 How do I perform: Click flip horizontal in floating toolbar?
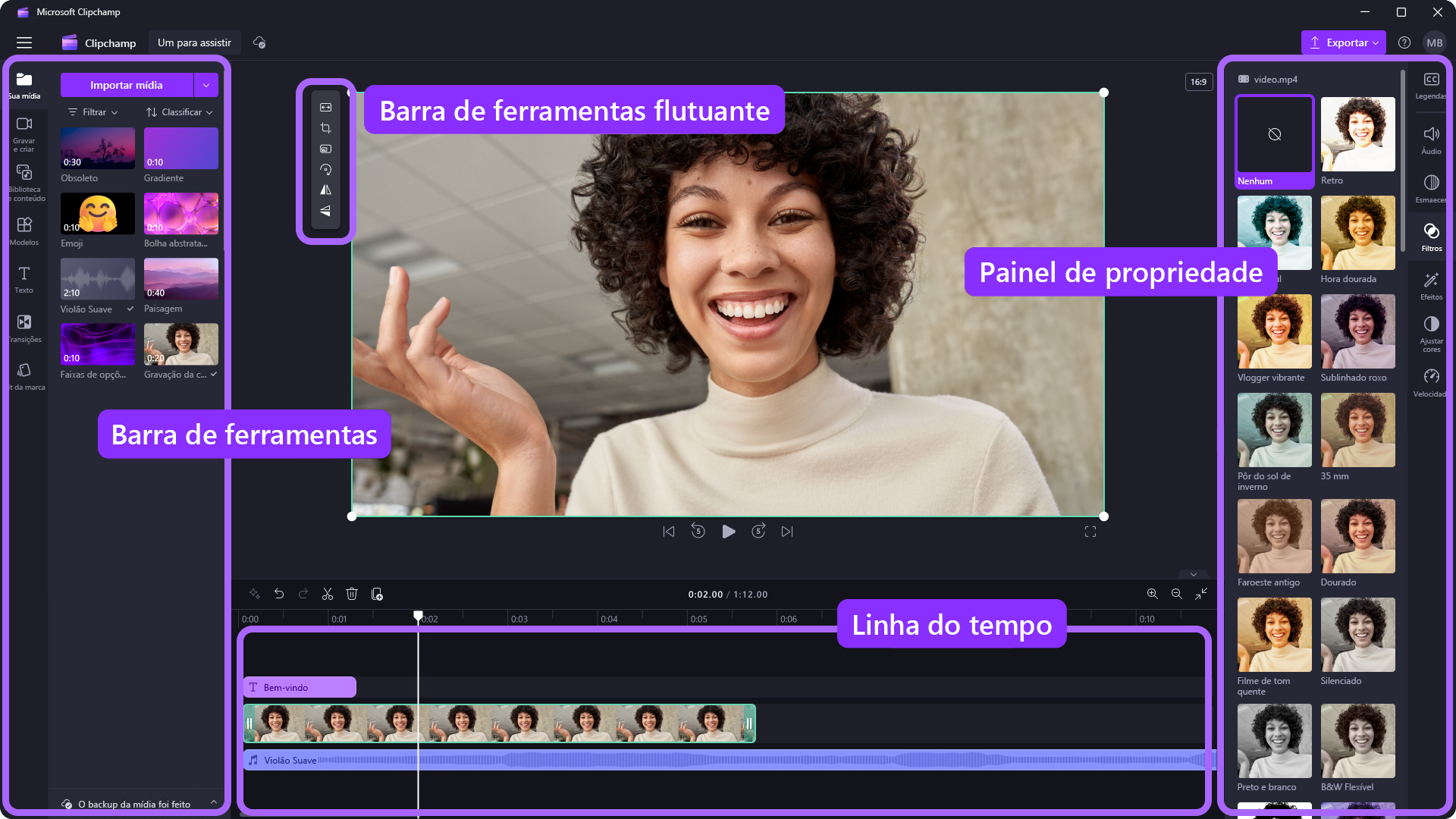[x=326, y=190]
